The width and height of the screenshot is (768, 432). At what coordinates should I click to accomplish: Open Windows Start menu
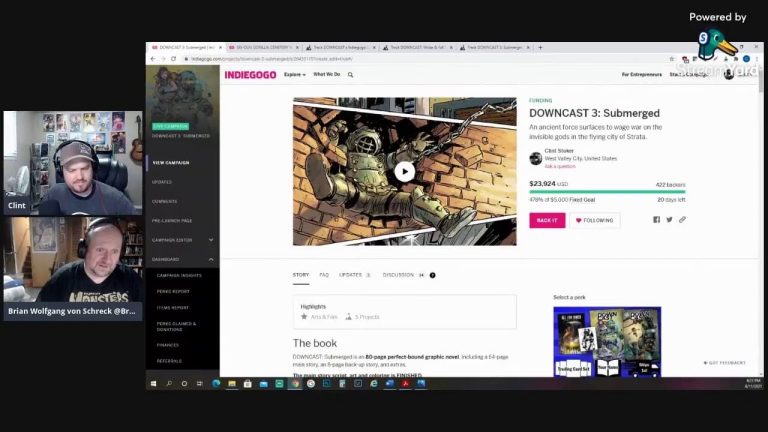[x=154, y=383]
